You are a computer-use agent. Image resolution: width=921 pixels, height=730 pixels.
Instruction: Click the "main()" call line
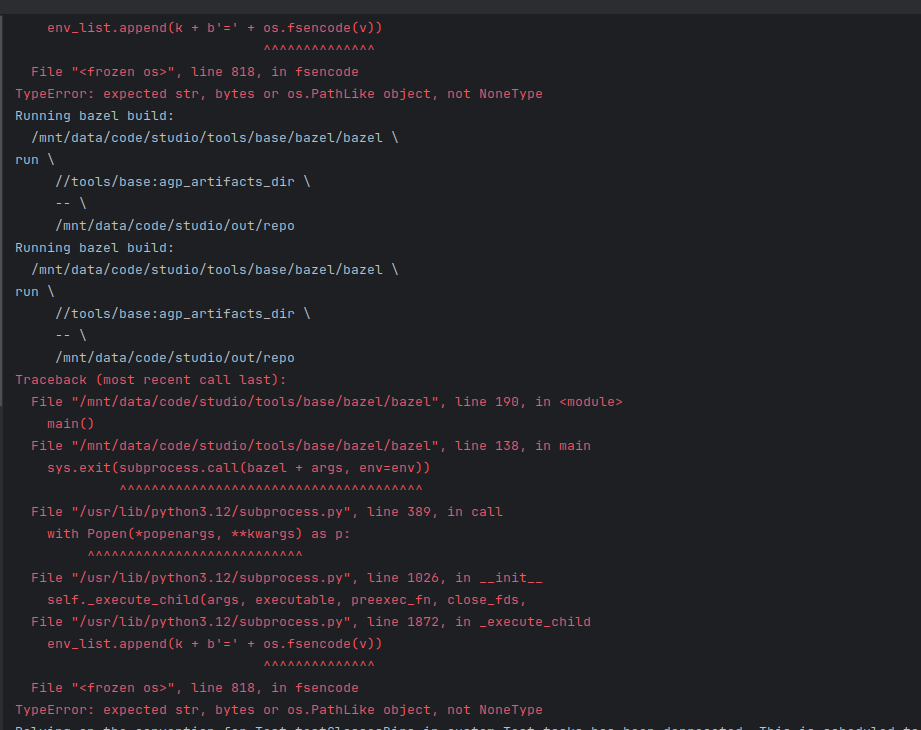click(x=70, y=424)
